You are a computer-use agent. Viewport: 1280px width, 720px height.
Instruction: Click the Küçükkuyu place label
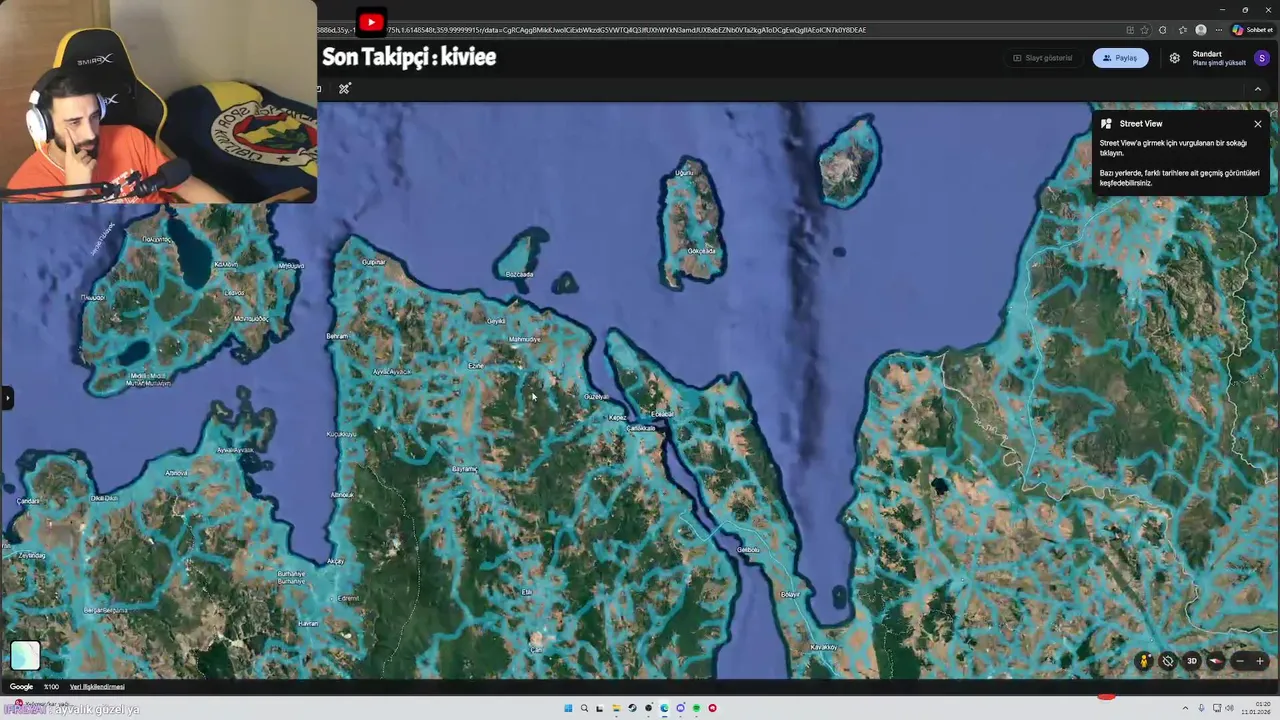[x=342, y=434]
